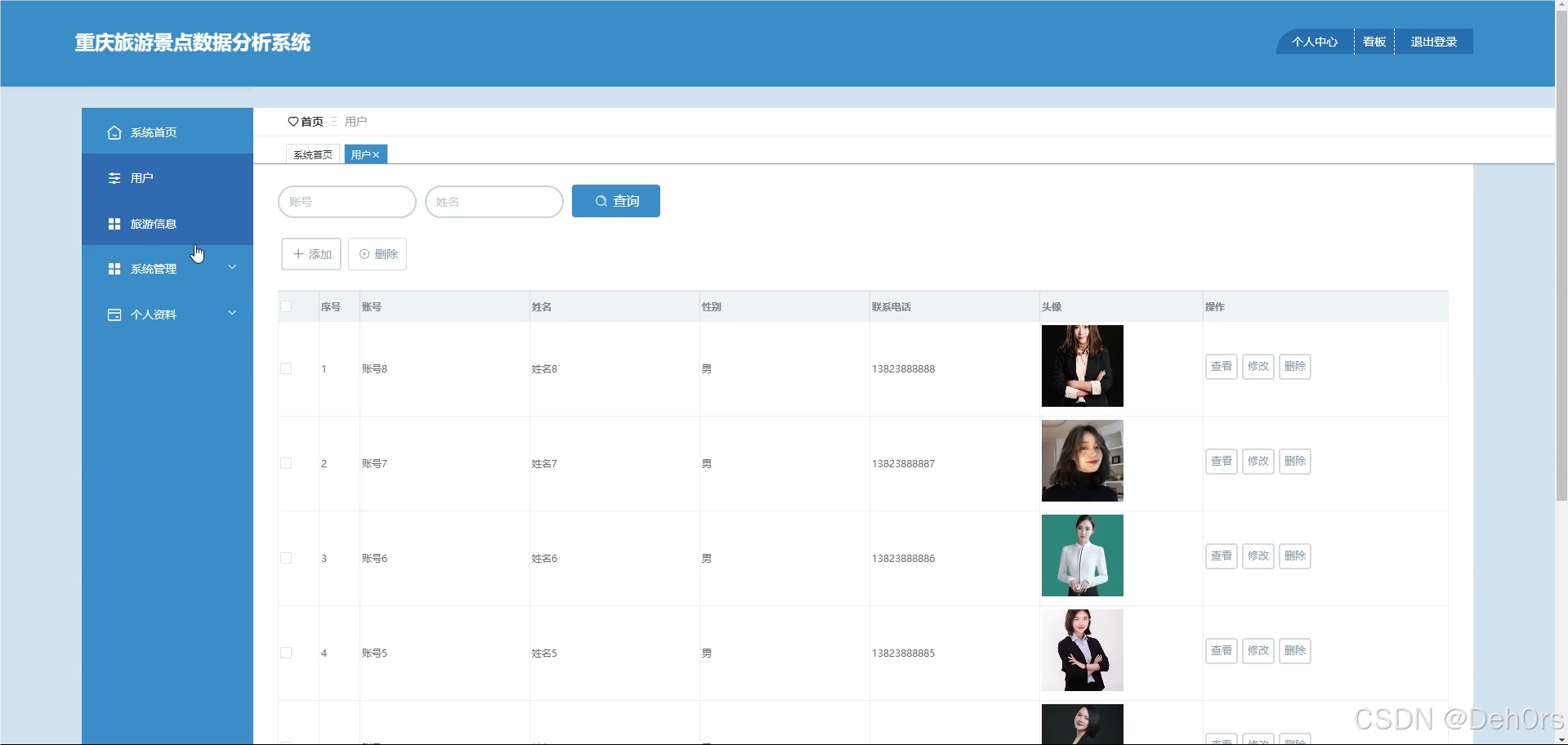Image resolution: width=1568 pixels, height=745 pixels.
Task: Click phone number 13823888886
Action: [903, 559]
